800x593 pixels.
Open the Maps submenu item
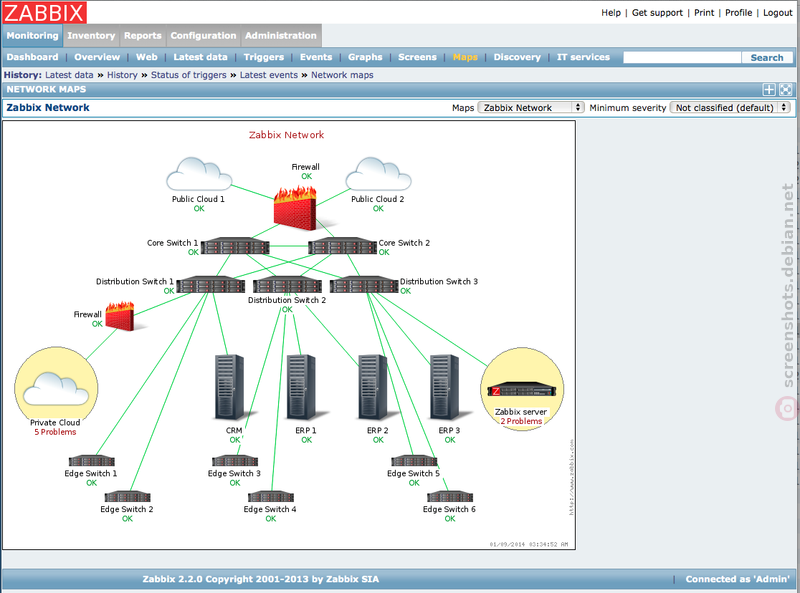click(x=465, y=57)
